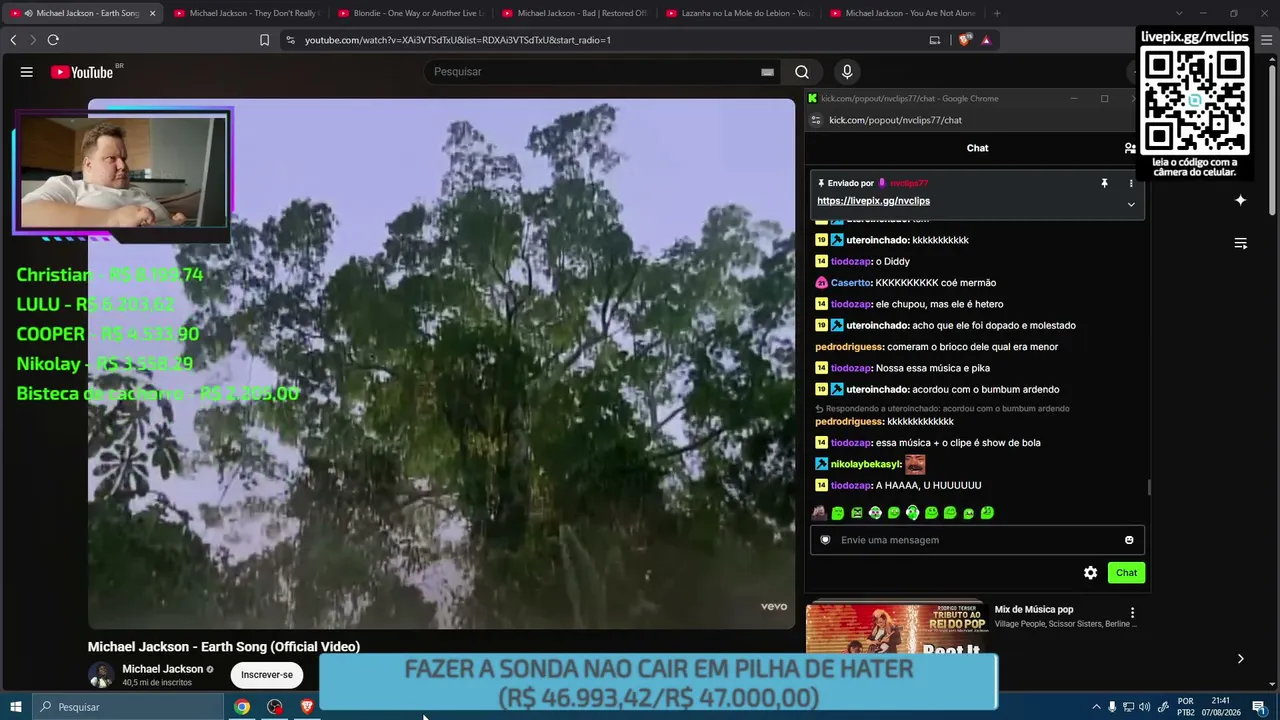The height and width of the screenshot is (720, 1280).
Task: Click the Mix de Música pop title
Action: (1034, 610)
